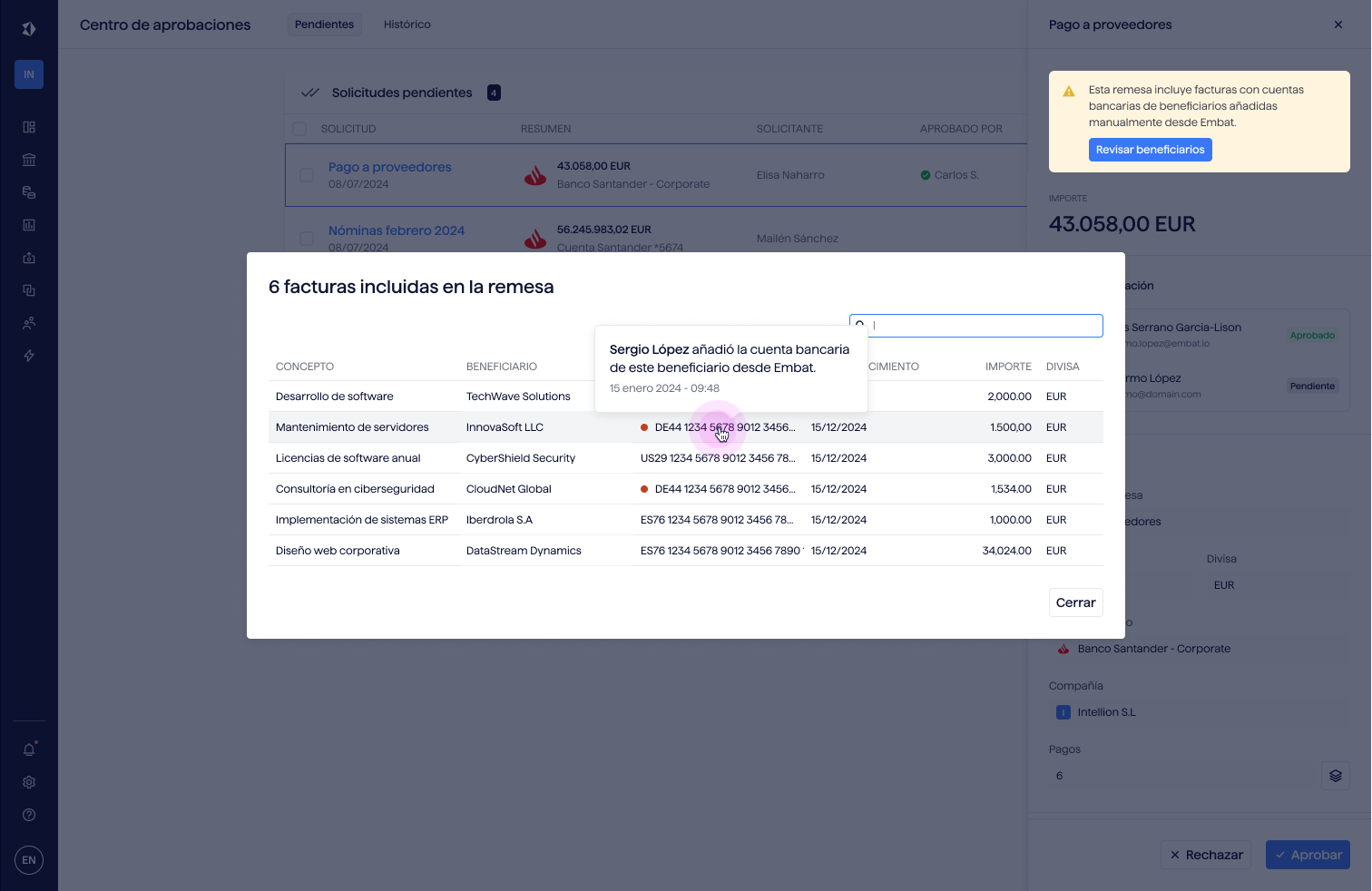The image size is (1372, 891).
Task: Check the Nóminas febrero 2024 checkbox
Action: tap(307, 239)
